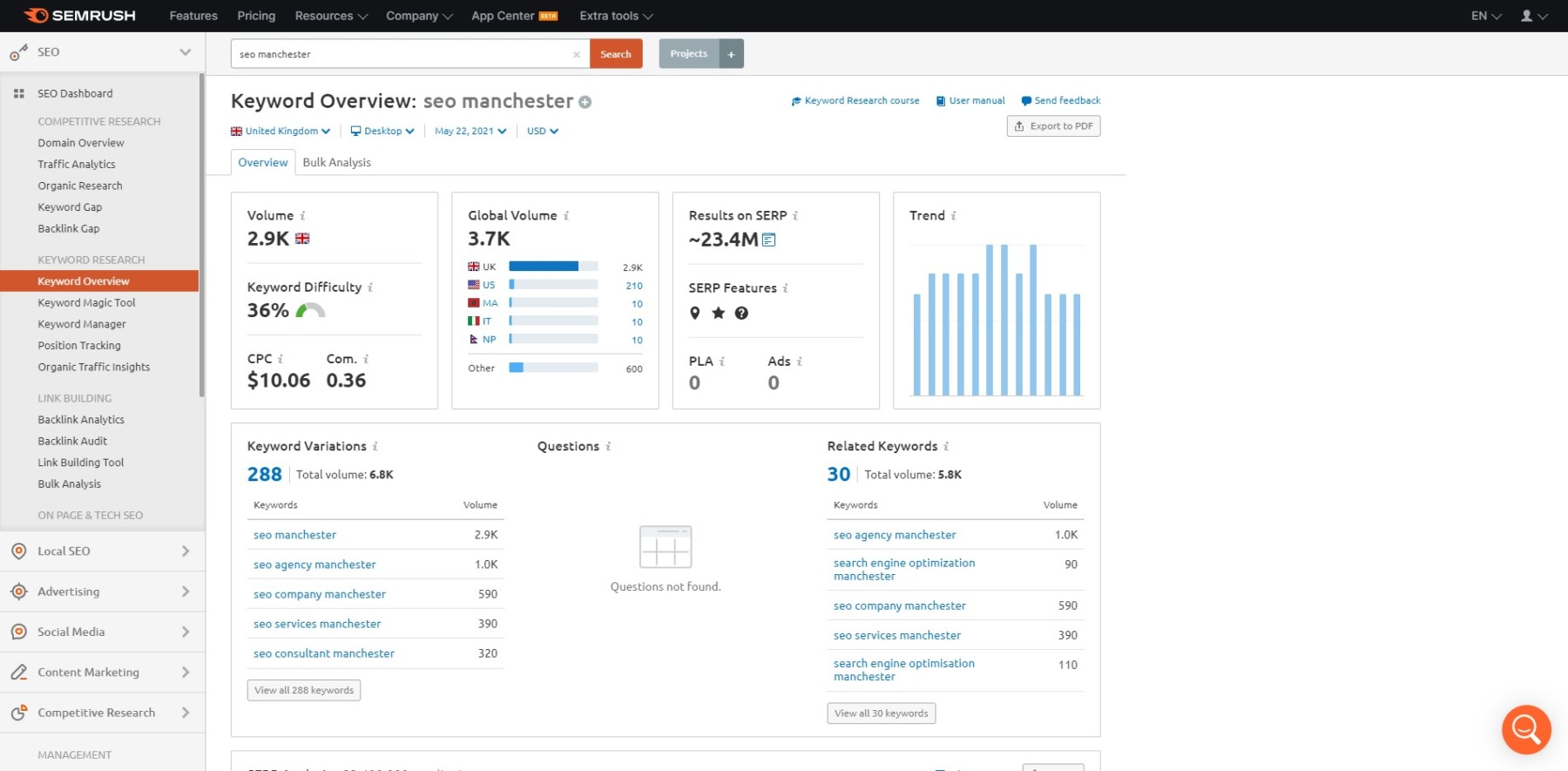Open the May 22, 2021 date dropdown

click(470, 131)
